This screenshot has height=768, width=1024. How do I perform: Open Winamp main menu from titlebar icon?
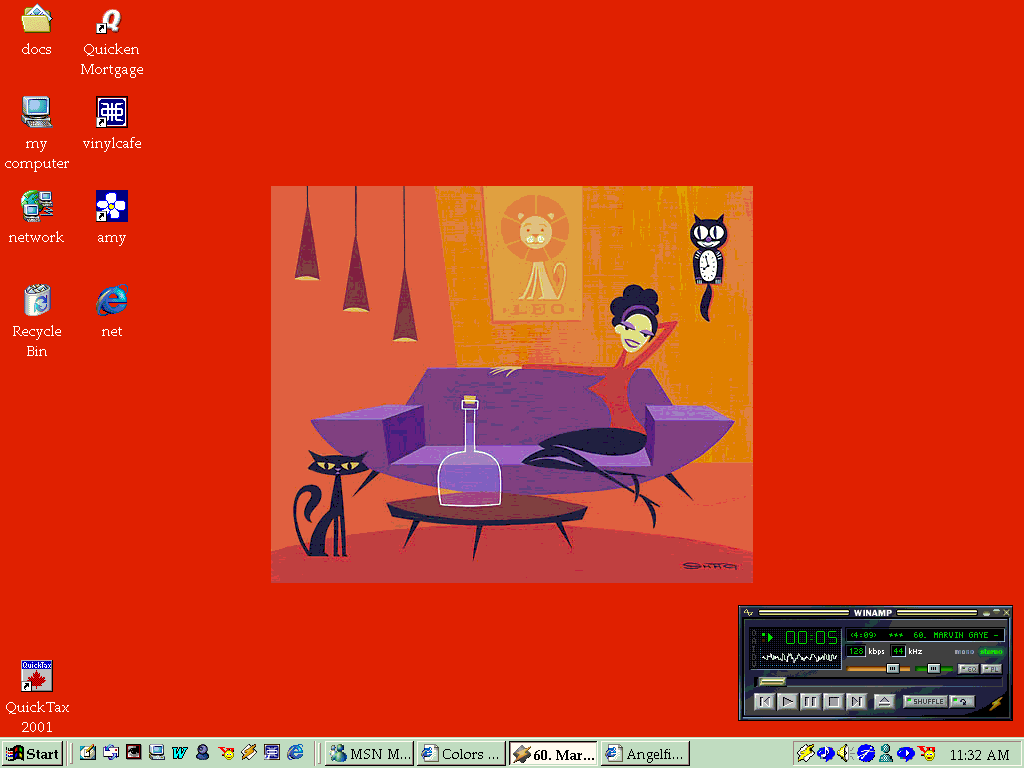749,612
